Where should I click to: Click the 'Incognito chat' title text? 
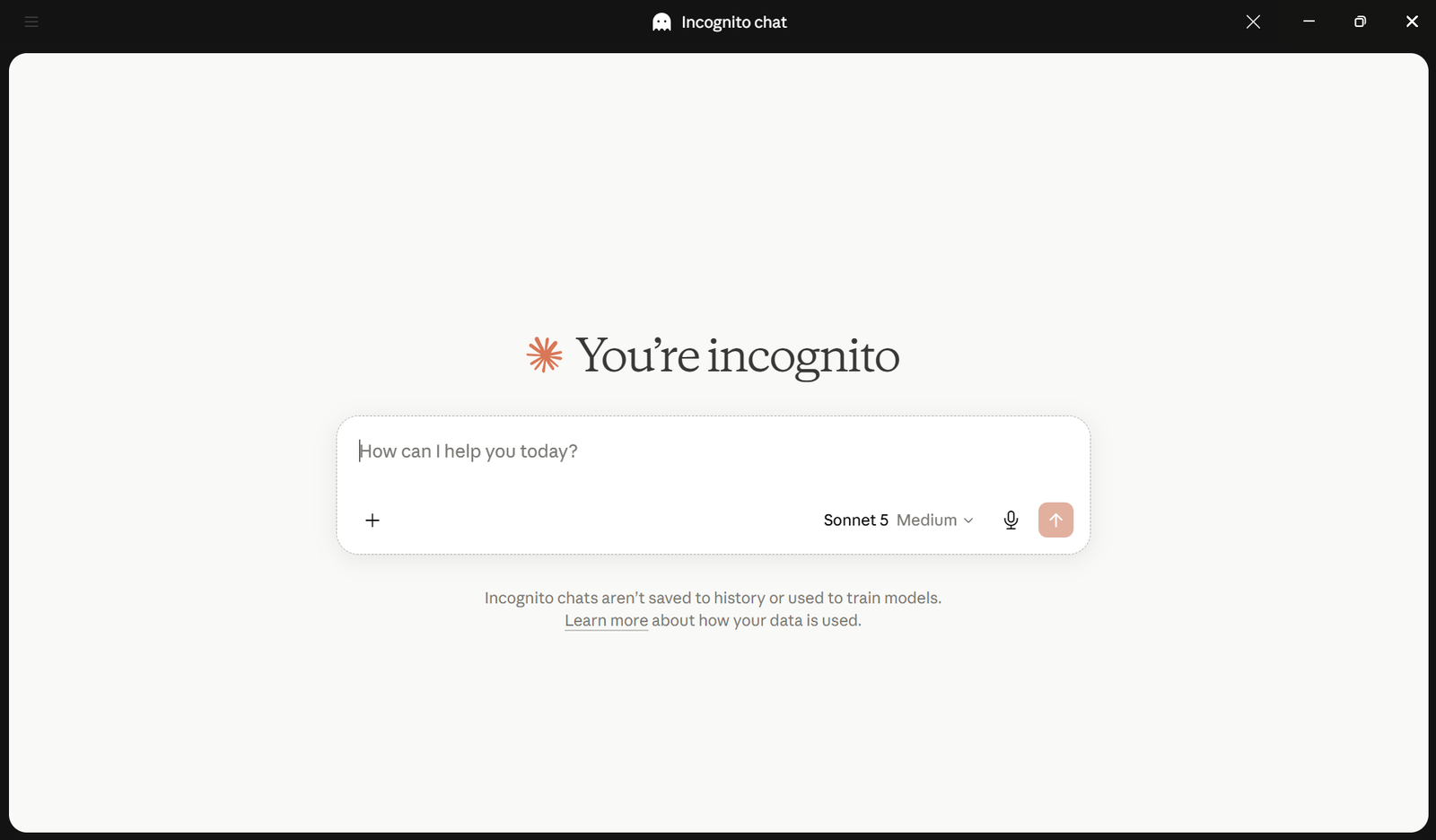(x=734, y=22)
